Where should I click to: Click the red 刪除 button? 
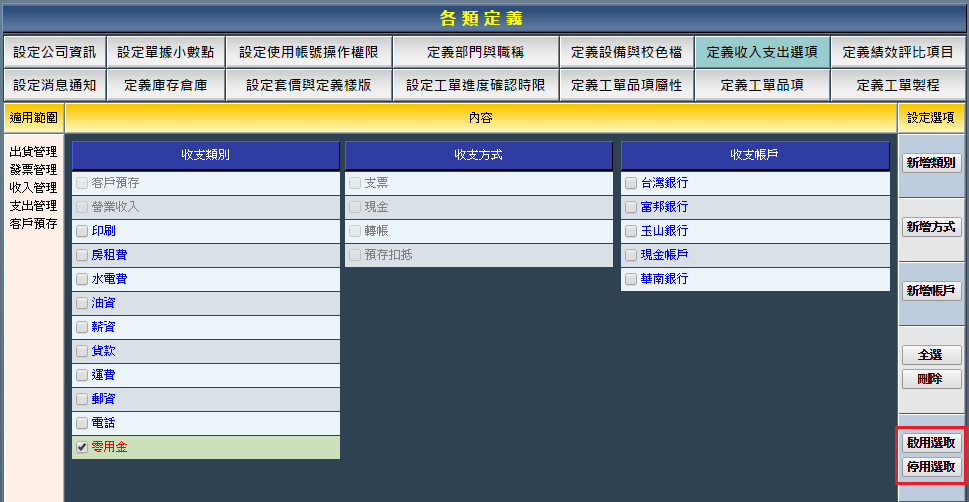(x=931, y=379)
